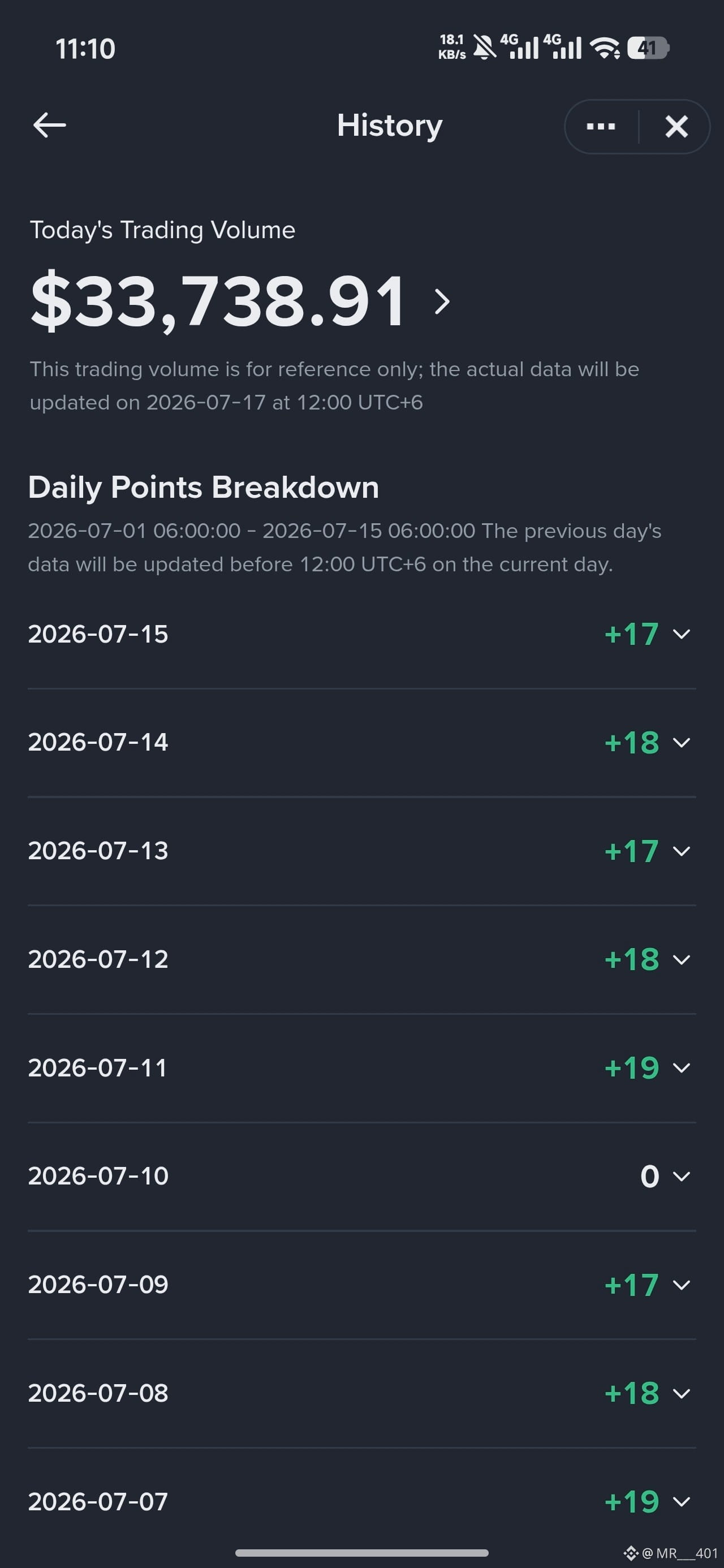724x1568 pixels.
Task: Tap the muted notification bell icon
Action: (485, 48)
